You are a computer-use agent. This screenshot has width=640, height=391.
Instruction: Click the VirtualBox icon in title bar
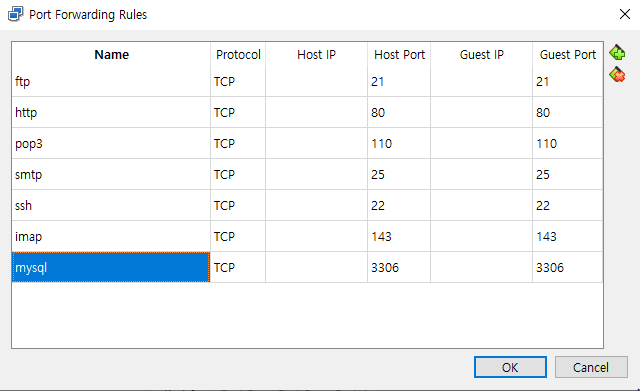coord(16,14)
